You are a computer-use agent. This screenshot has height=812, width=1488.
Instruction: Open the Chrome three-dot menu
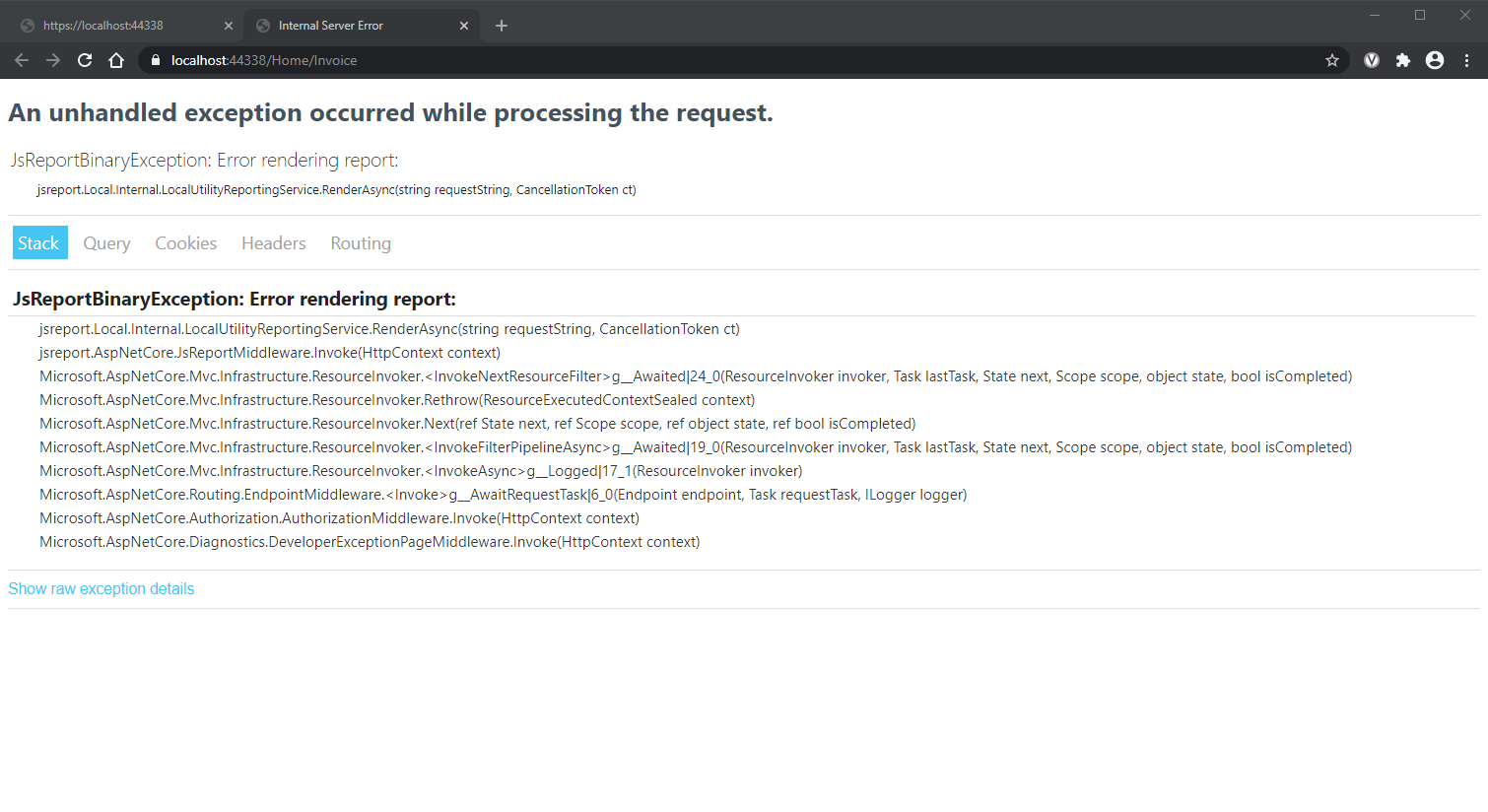click(x=1466, y=59)
